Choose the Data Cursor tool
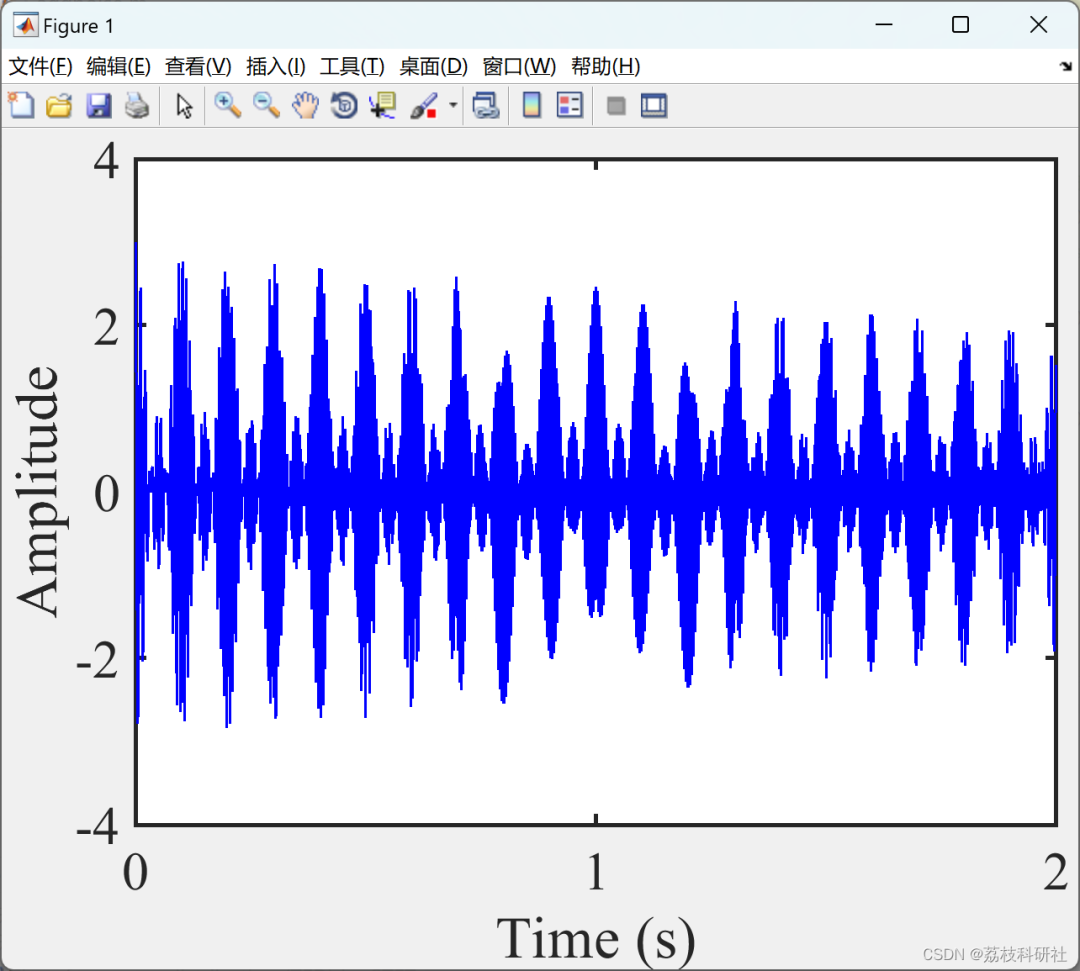This screenshot has width=1080, height=971. (x=382, y=105)
